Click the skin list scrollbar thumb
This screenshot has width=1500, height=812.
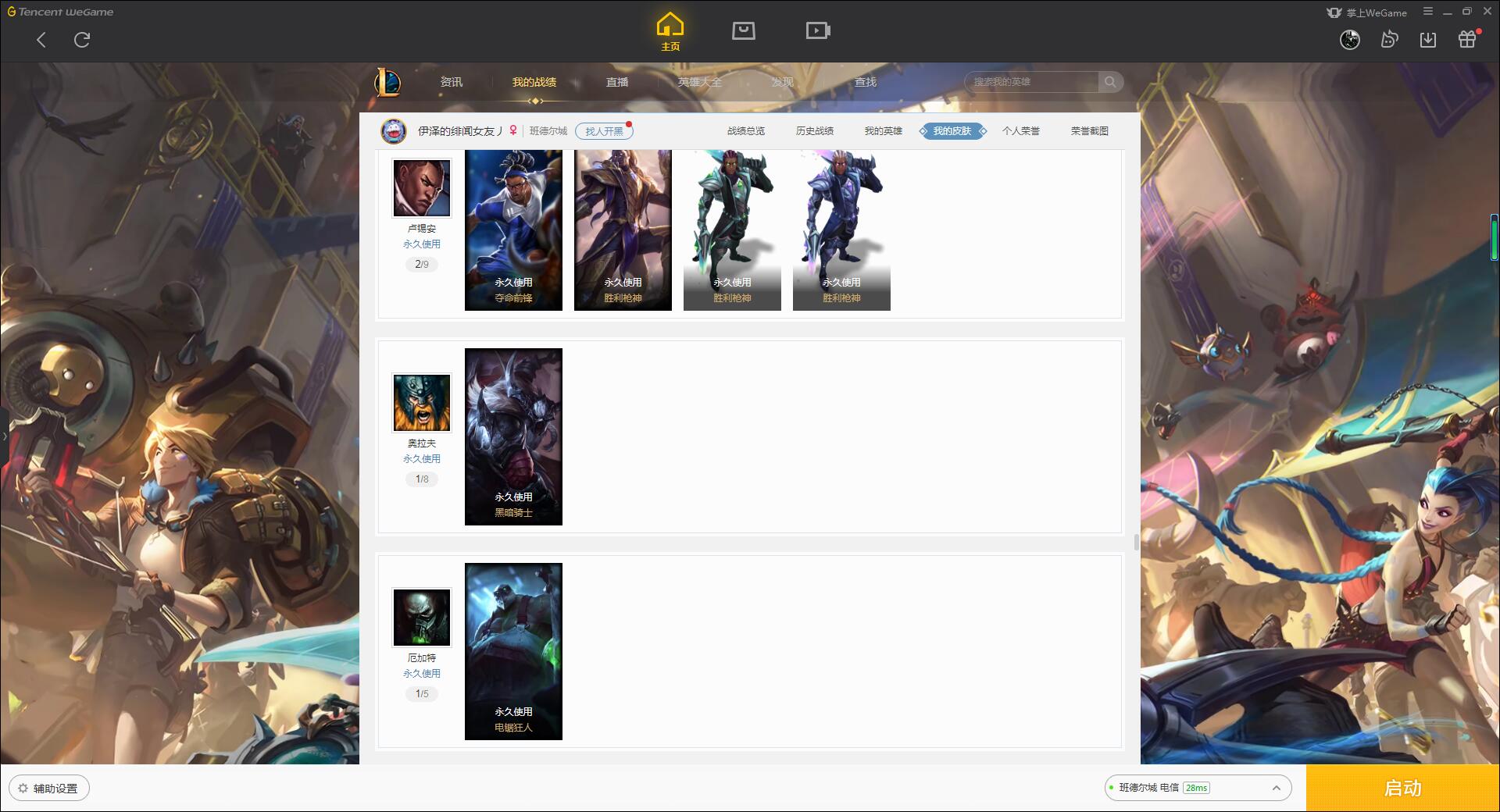(x=1136, y=542)
